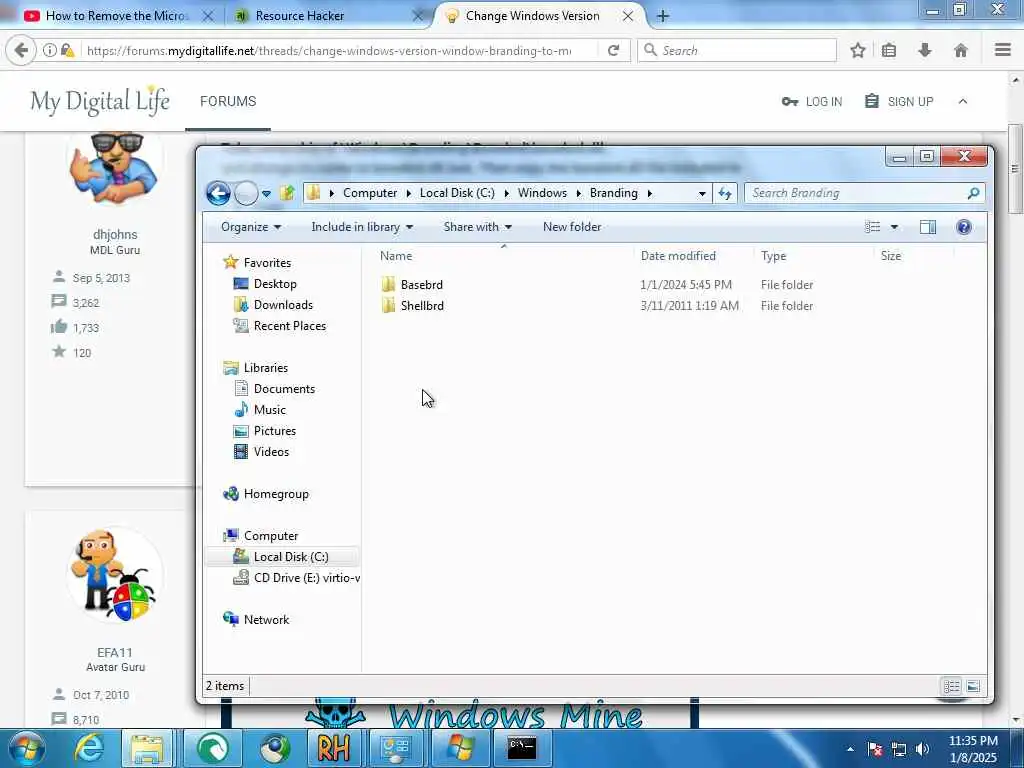Click the volume icon in system tray
The image size is (1024, 768).
[922, 749]
